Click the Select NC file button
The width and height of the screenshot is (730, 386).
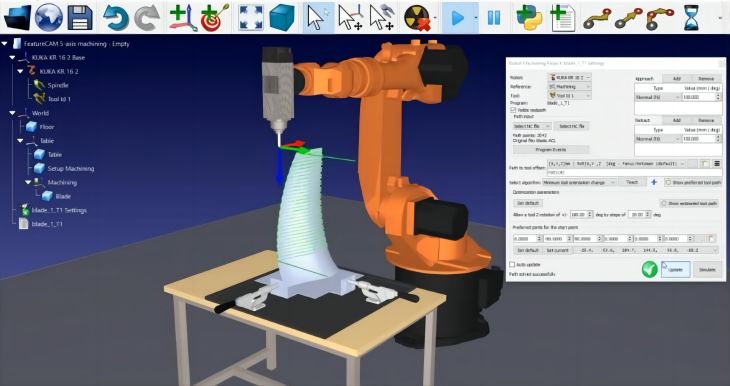click(x=572, y=126)
